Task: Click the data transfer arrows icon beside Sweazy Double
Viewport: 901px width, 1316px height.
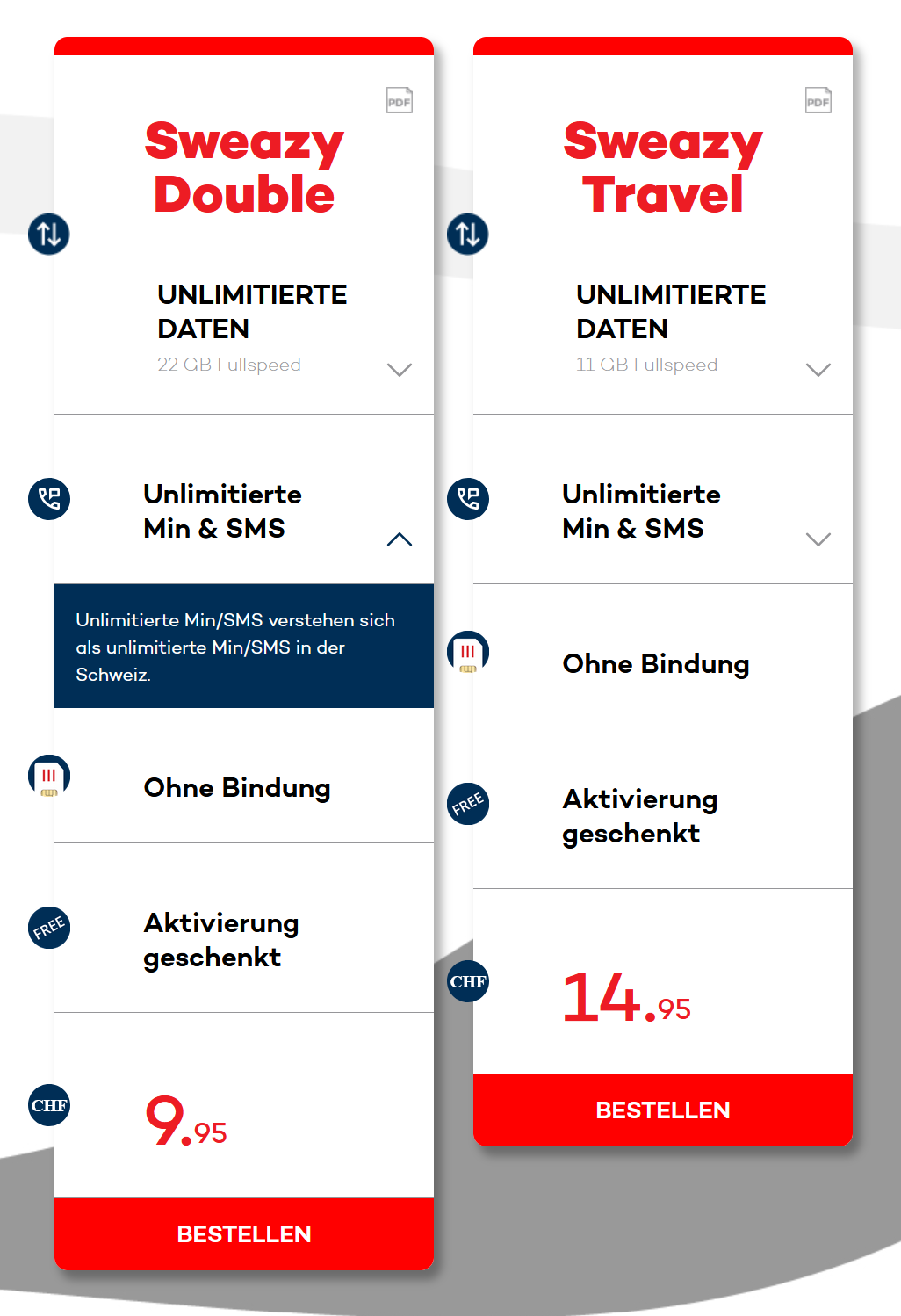Action: pyautogui.click(x=49, y=235)
